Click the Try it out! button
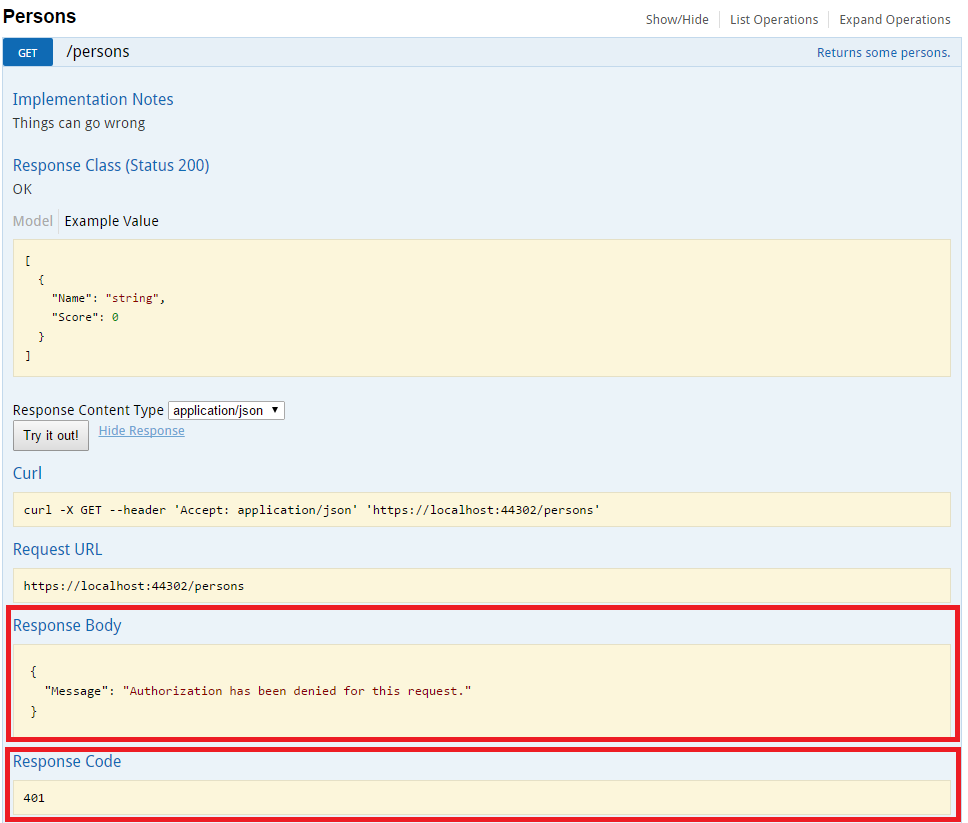Viewport: 968px width, 823px height. click(51, 435)
